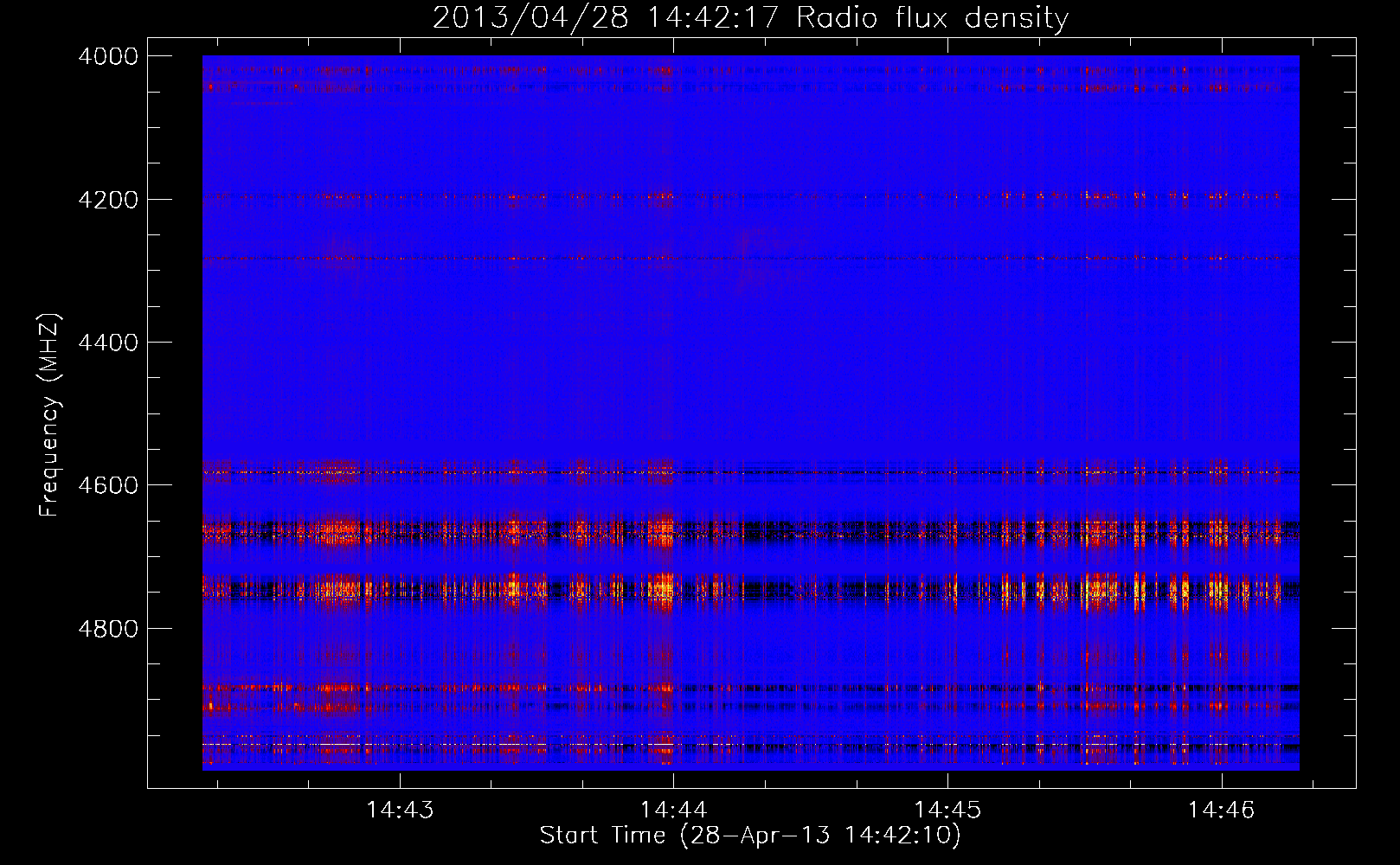Viewport: 1400px width, 865px height.
Task: Select the 4000 frequency axis label
Action: pyautogui.click(x=108, y=56)
